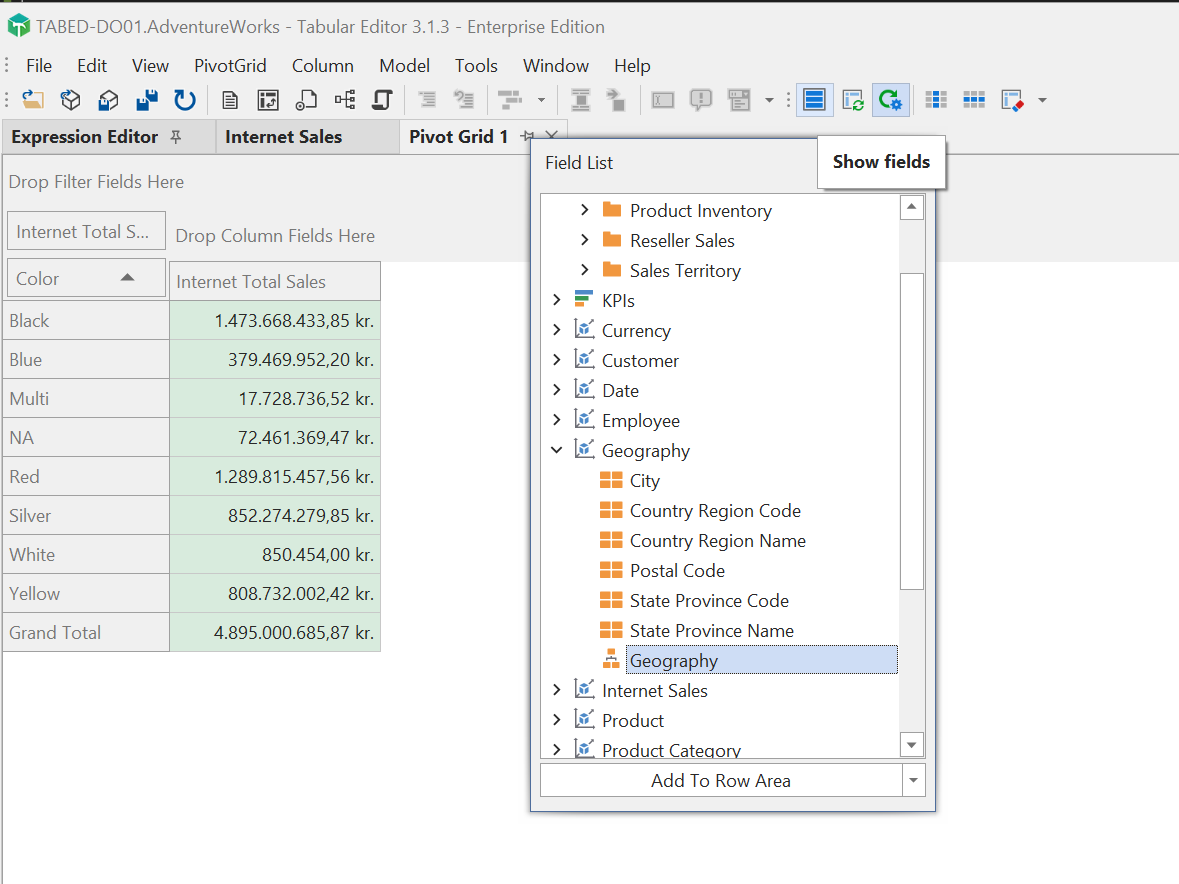Collapse the Geography table
Screen dimensions: 1179x884
557,450
